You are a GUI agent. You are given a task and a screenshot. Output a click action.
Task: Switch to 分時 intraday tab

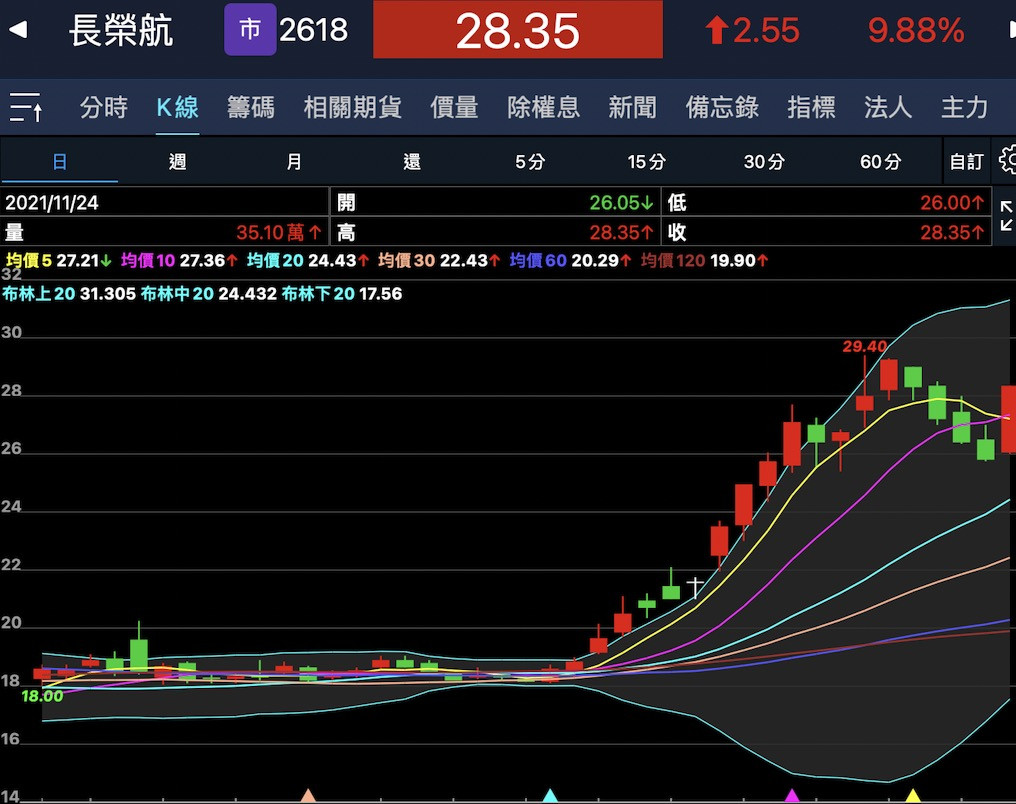pos(104,108)
